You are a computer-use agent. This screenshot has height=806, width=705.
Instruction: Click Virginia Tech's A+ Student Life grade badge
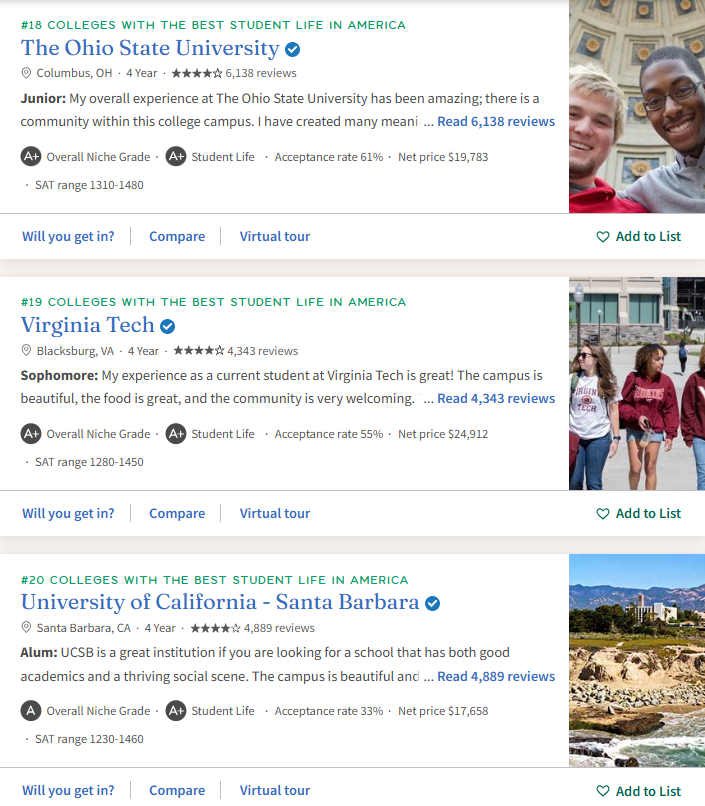[x=176, y=434]
